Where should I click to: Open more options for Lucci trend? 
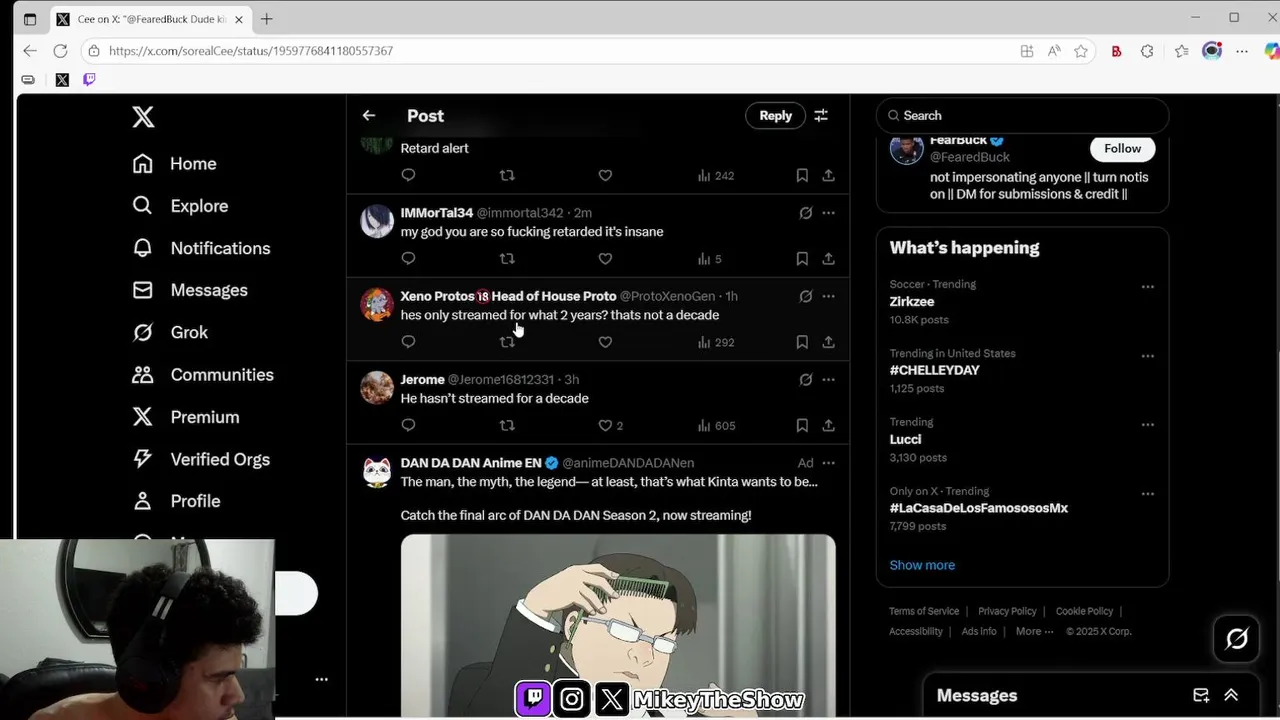[1148, 425]
